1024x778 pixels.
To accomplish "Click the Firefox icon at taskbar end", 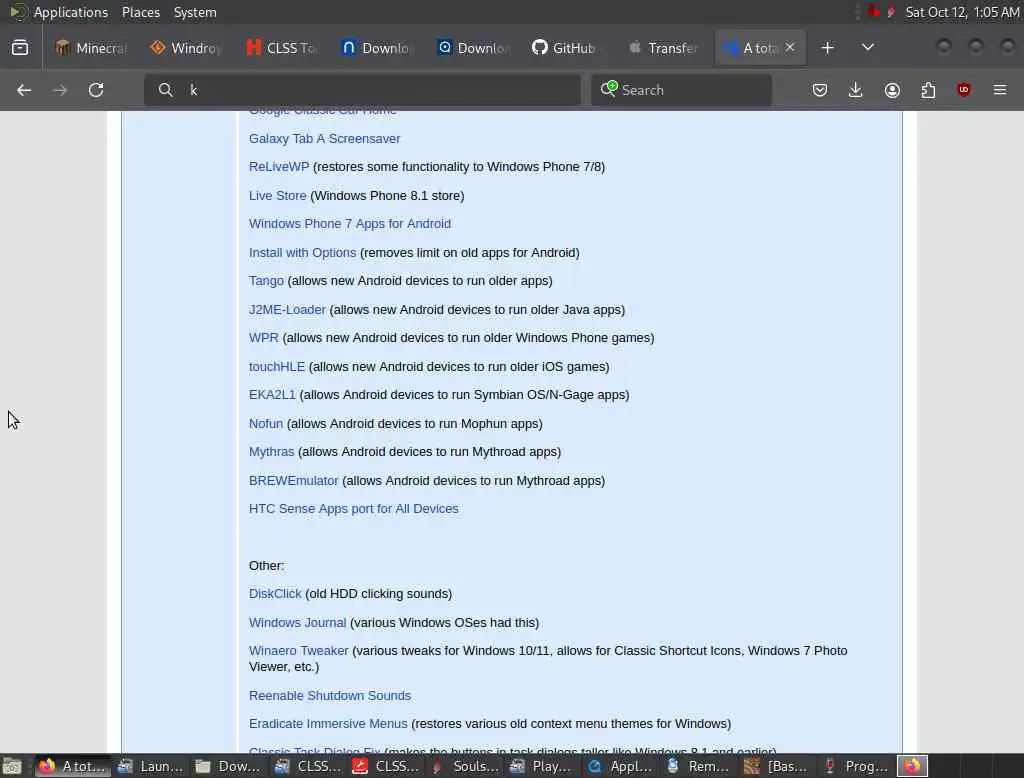I will click(912, 766).
